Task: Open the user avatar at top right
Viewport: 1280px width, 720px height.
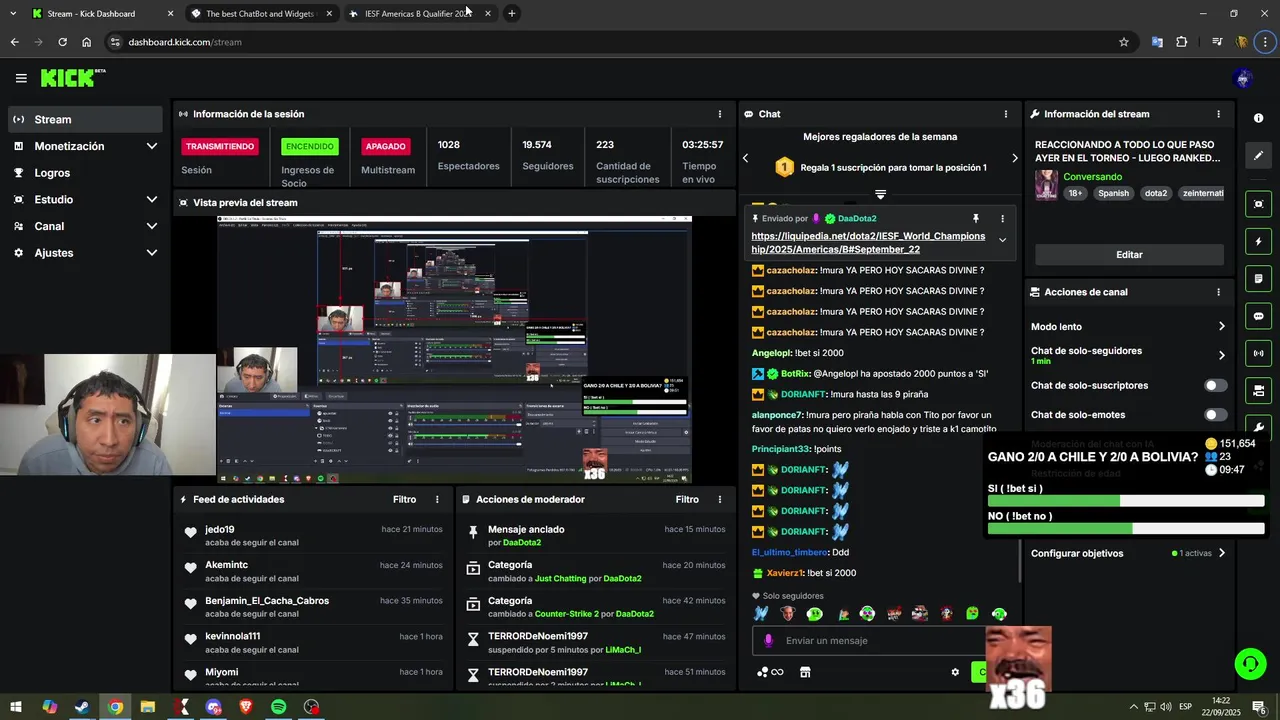Action: pos(1244,78)
